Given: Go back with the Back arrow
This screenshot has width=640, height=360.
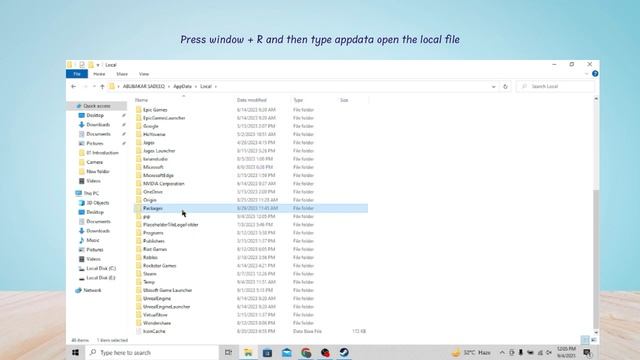Looking at the screenshot, I should 73,87.
